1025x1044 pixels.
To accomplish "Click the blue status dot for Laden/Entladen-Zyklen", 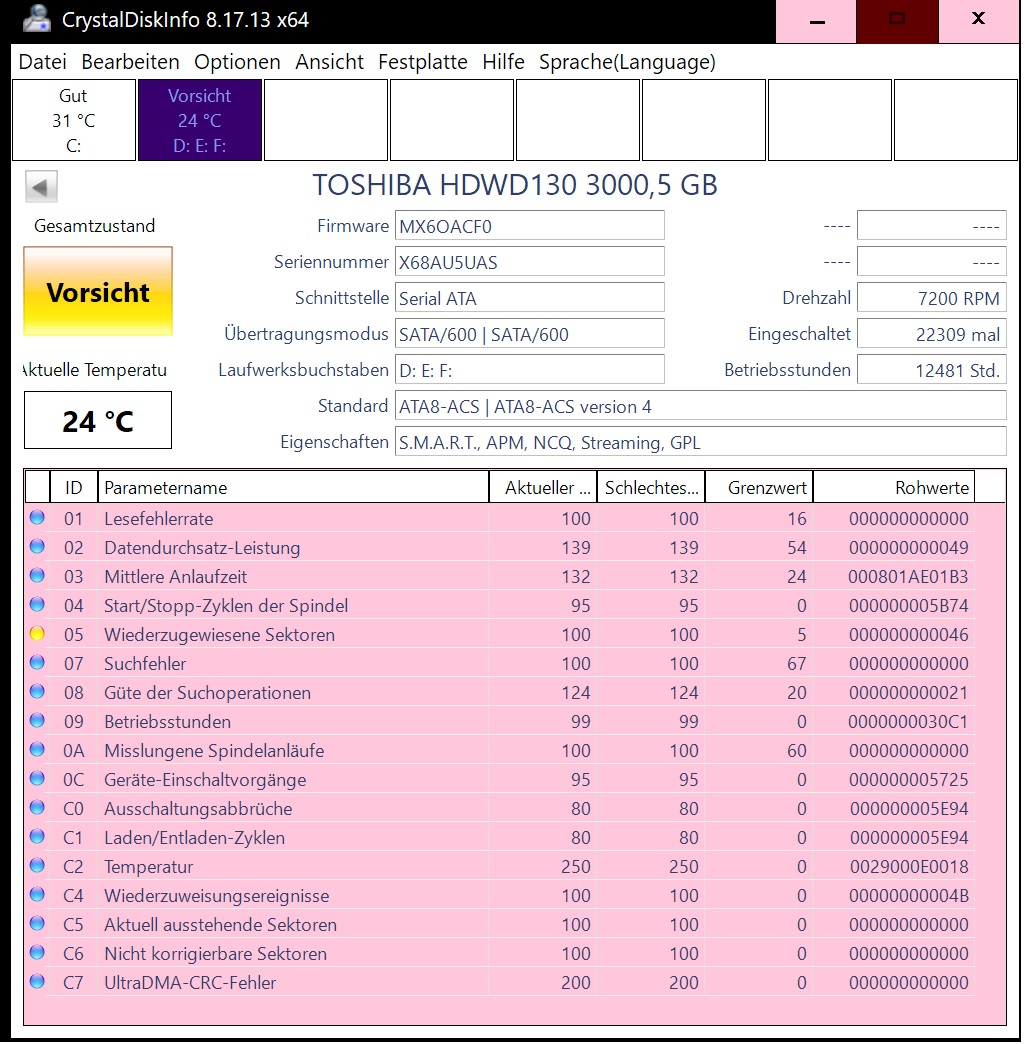I will (x=37, y=836).
